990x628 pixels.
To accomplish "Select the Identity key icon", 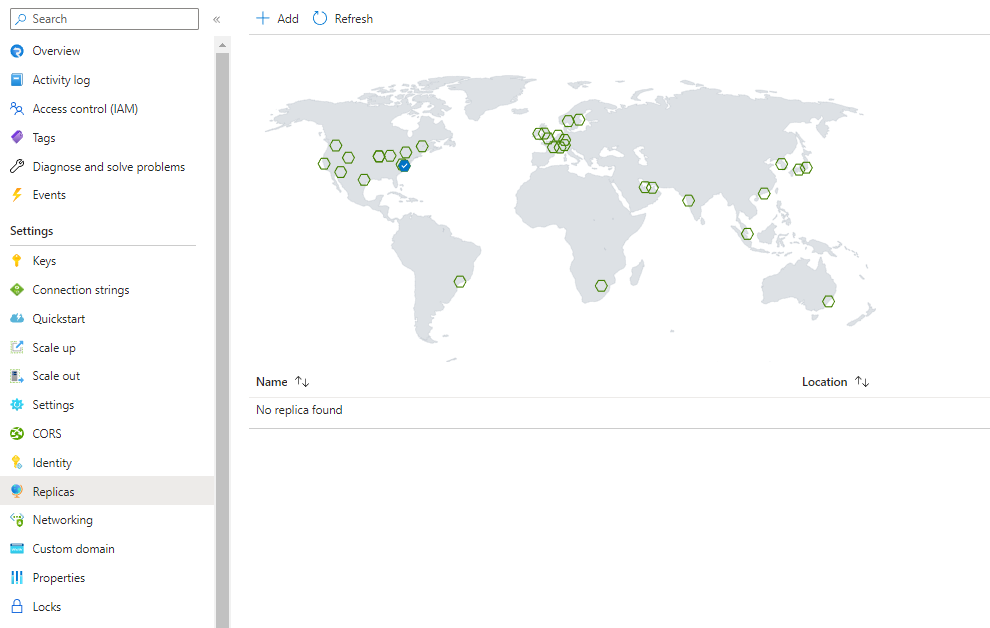I will (x=18, y=462).
